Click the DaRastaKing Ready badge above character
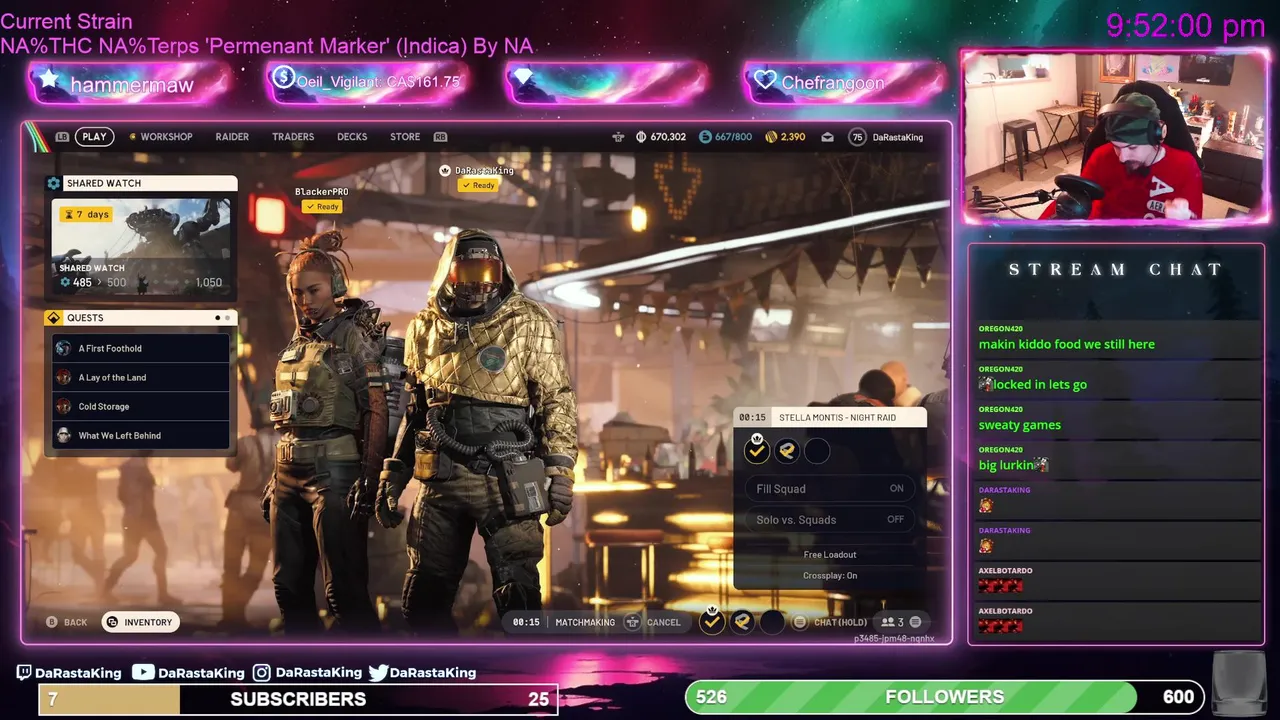The image size is (1280, 720). (478, 185)
